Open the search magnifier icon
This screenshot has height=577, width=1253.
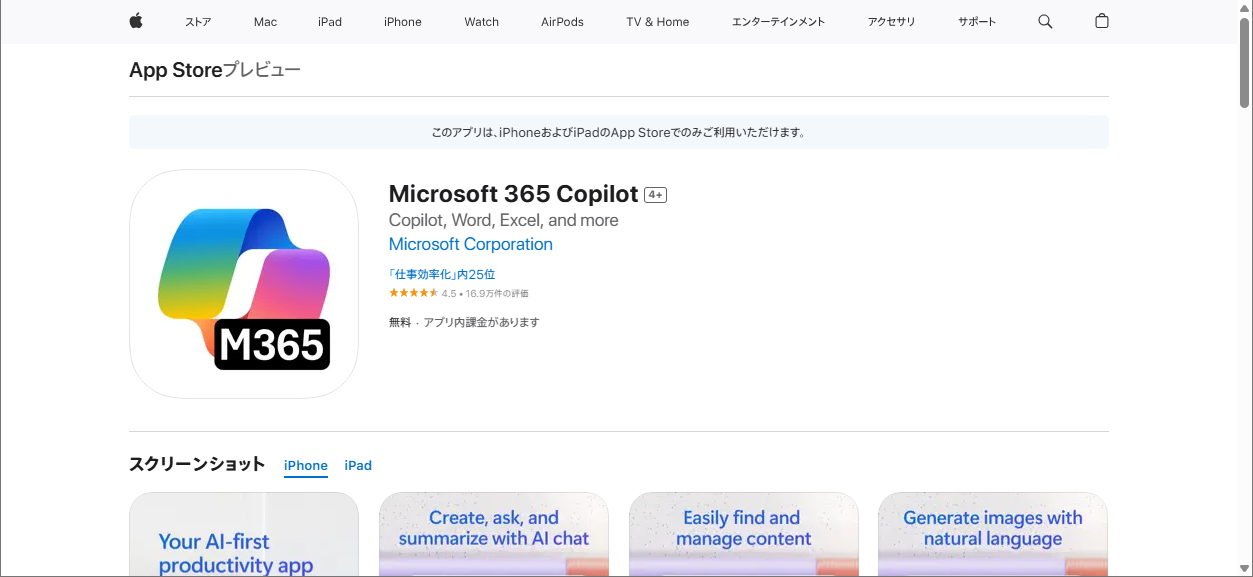tap(1045, 21)
